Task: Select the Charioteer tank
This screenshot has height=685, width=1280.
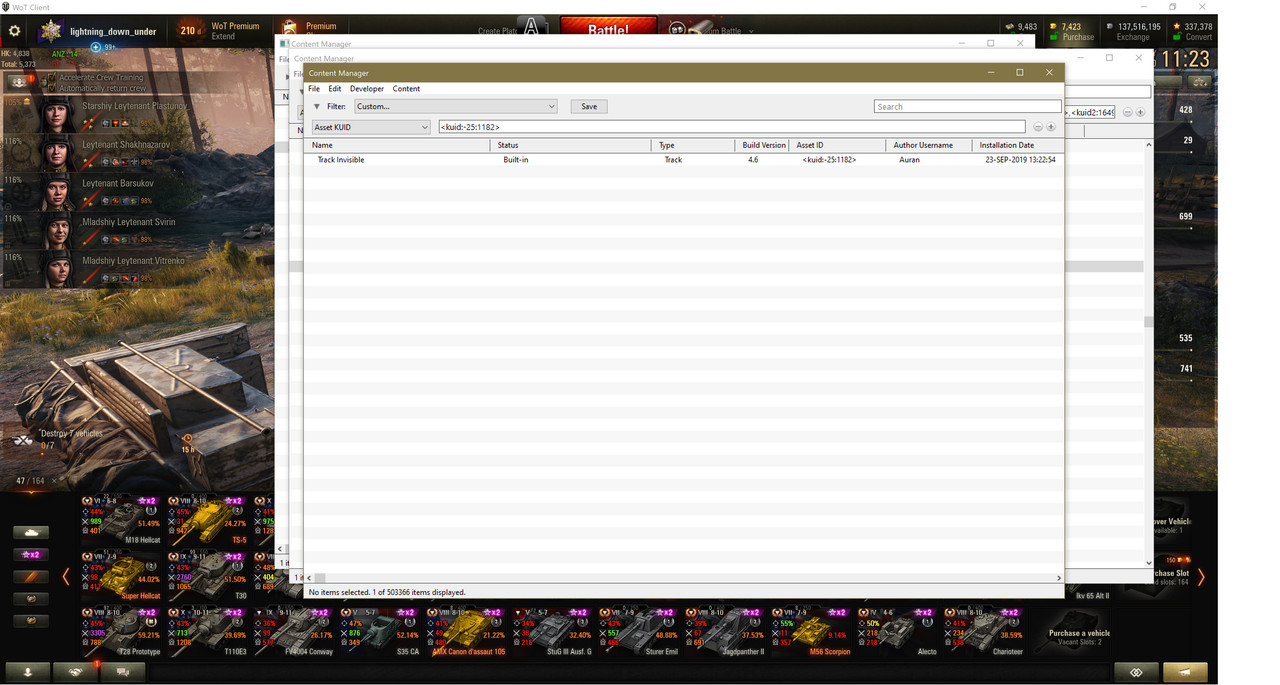Action: coord(985,631)
